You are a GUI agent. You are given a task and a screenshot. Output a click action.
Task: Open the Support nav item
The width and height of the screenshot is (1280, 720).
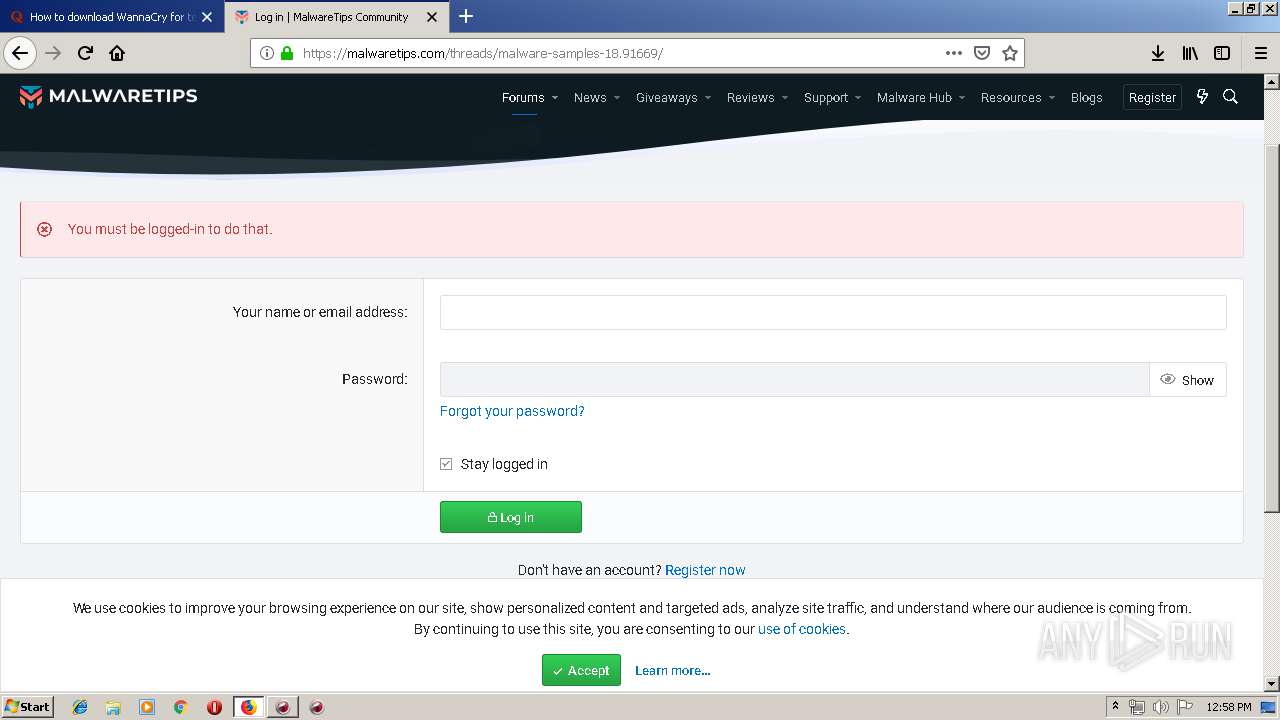click(826, 97)
